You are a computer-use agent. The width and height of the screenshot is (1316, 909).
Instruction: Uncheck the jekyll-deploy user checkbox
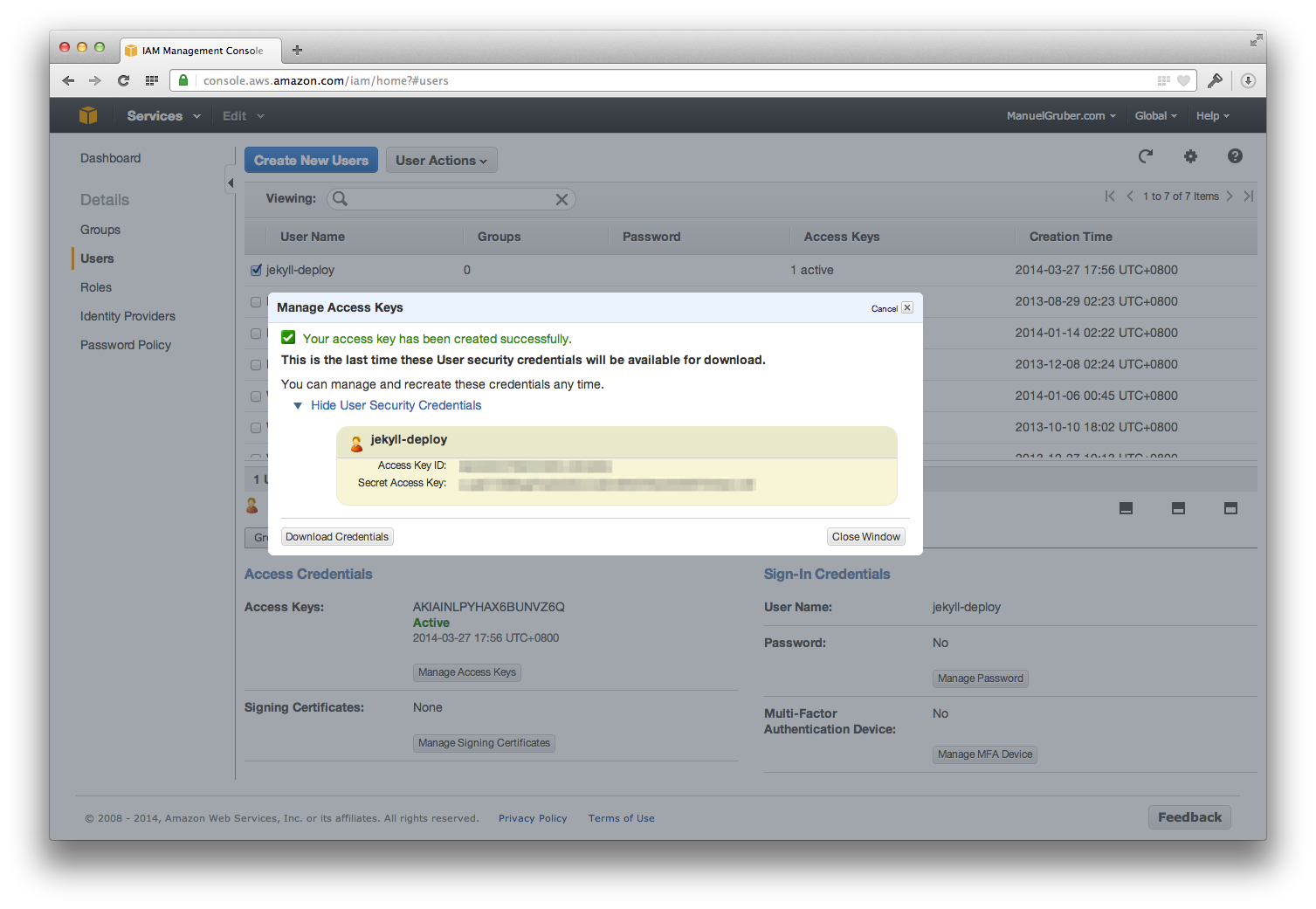point(256,270)
